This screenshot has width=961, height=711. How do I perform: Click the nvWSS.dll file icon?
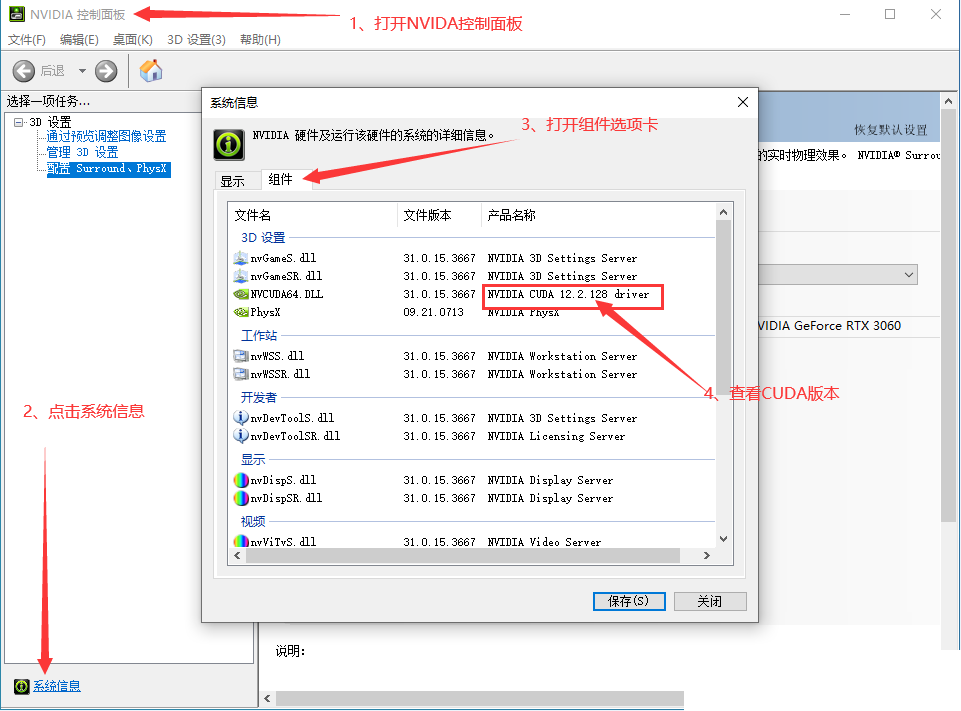[241, 356]
